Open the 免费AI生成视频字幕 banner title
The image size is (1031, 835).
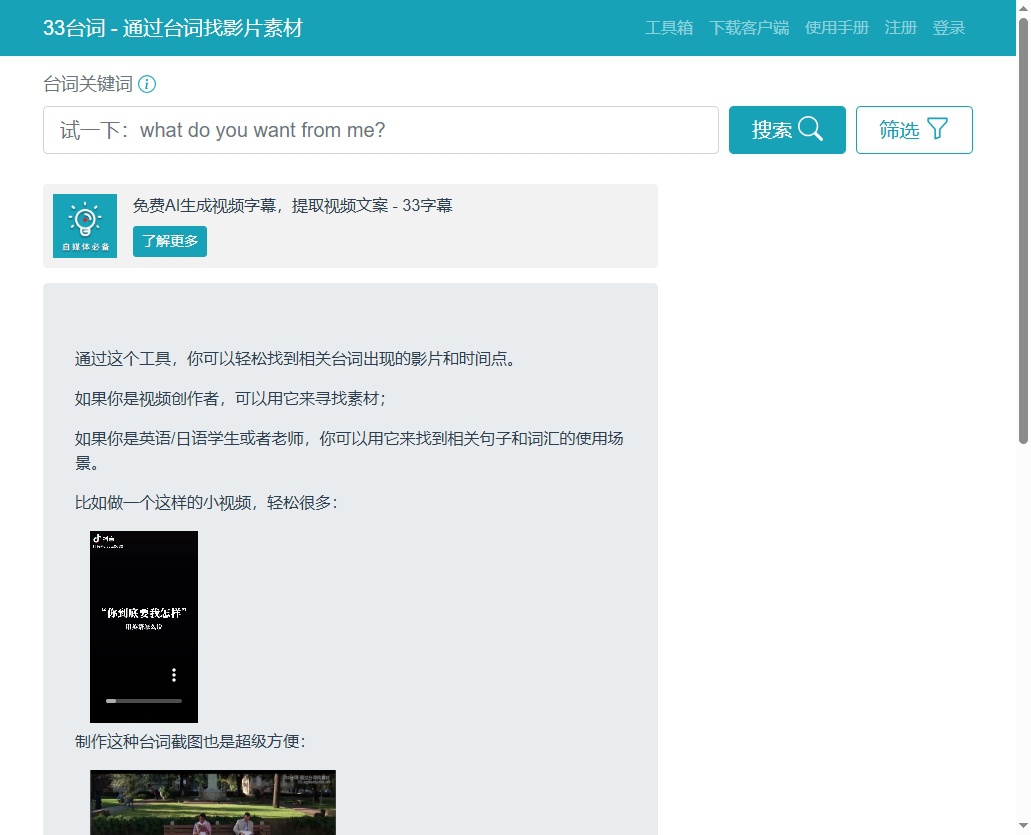pos(292,206)
